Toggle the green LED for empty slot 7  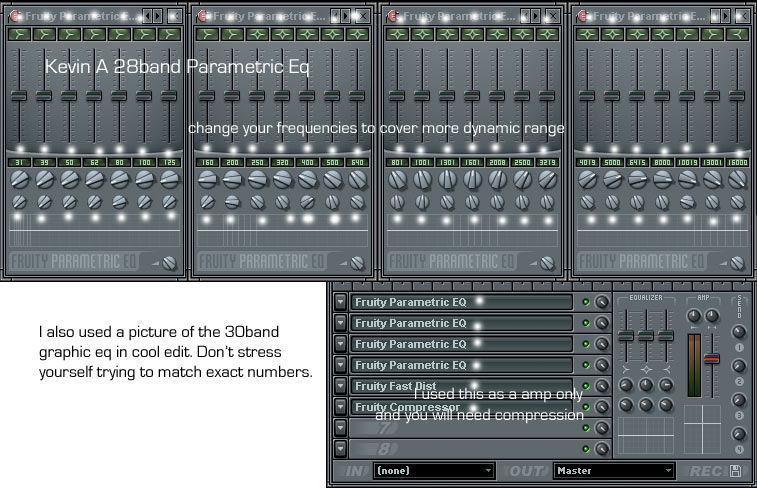point(586,428)
